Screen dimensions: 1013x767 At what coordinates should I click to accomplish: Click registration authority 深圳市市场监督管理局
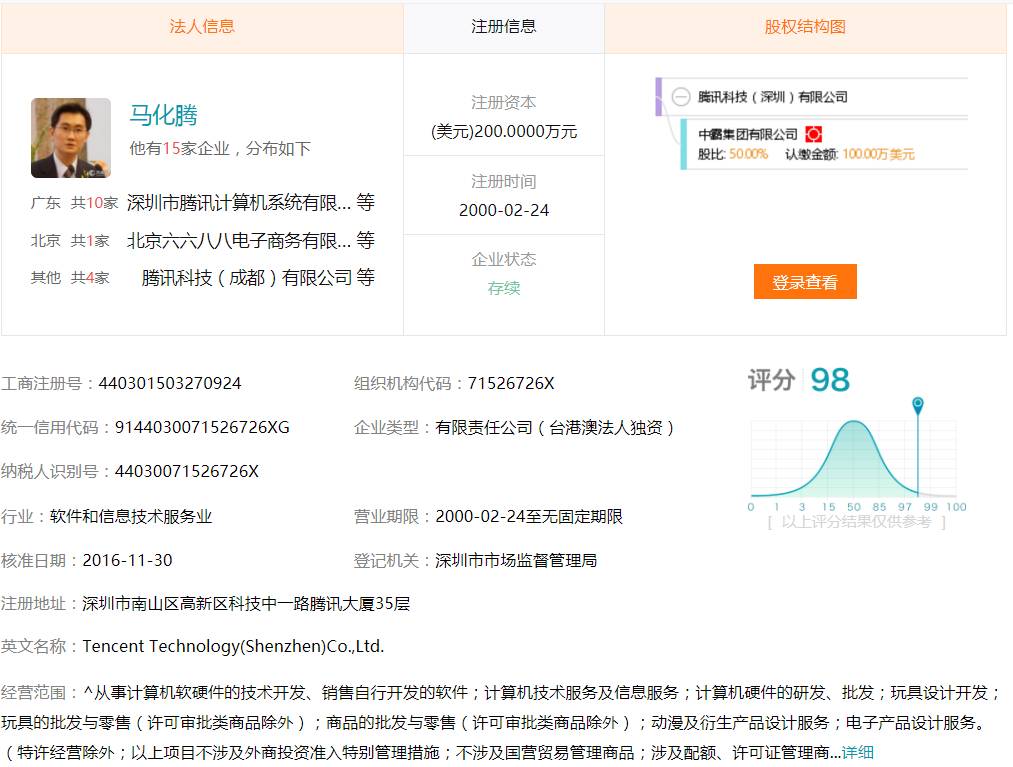(x=516, y=560)
